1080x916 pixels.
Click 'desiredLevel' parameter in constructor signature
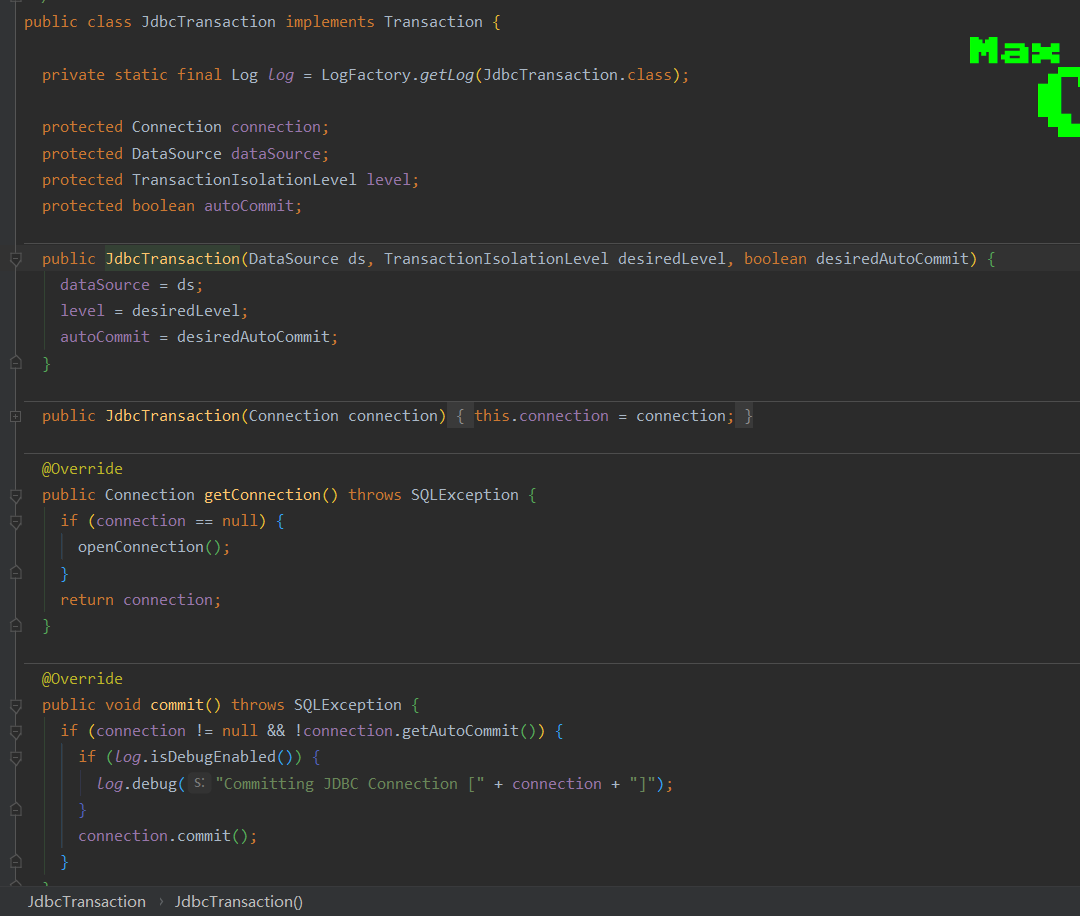672,259
